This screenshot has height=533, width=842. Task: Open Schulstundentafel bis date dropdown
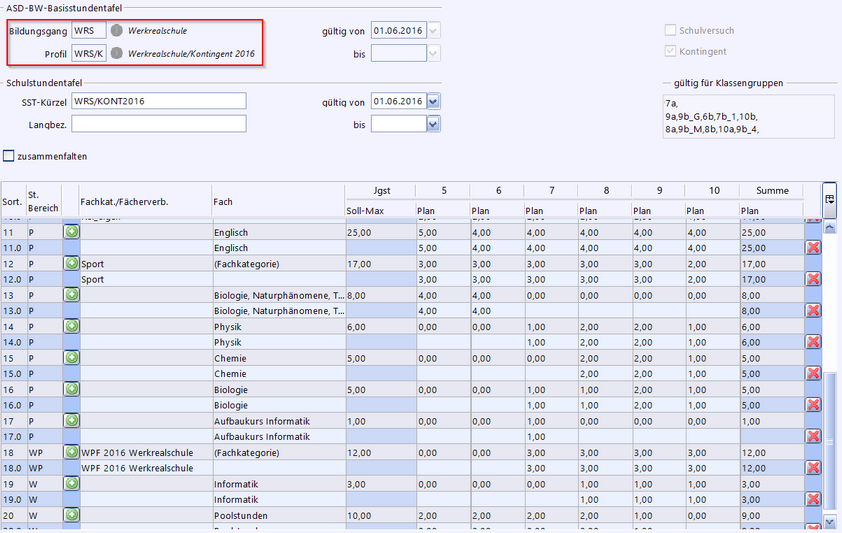tap(433, 124)
